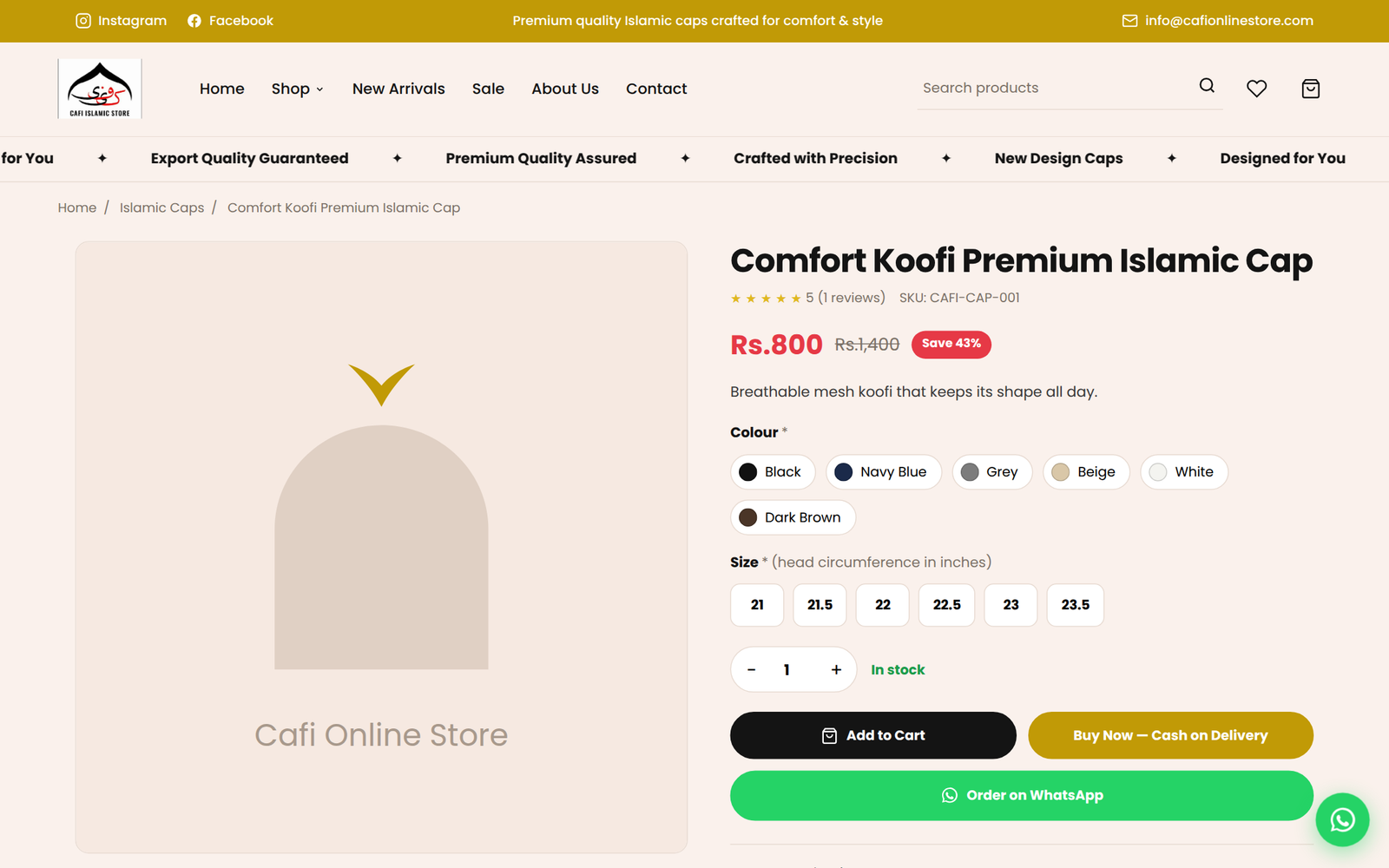Go to the Home nav item
This screenshot has height=868, width=1389.
pyautogui.click(x=222, y=89)
